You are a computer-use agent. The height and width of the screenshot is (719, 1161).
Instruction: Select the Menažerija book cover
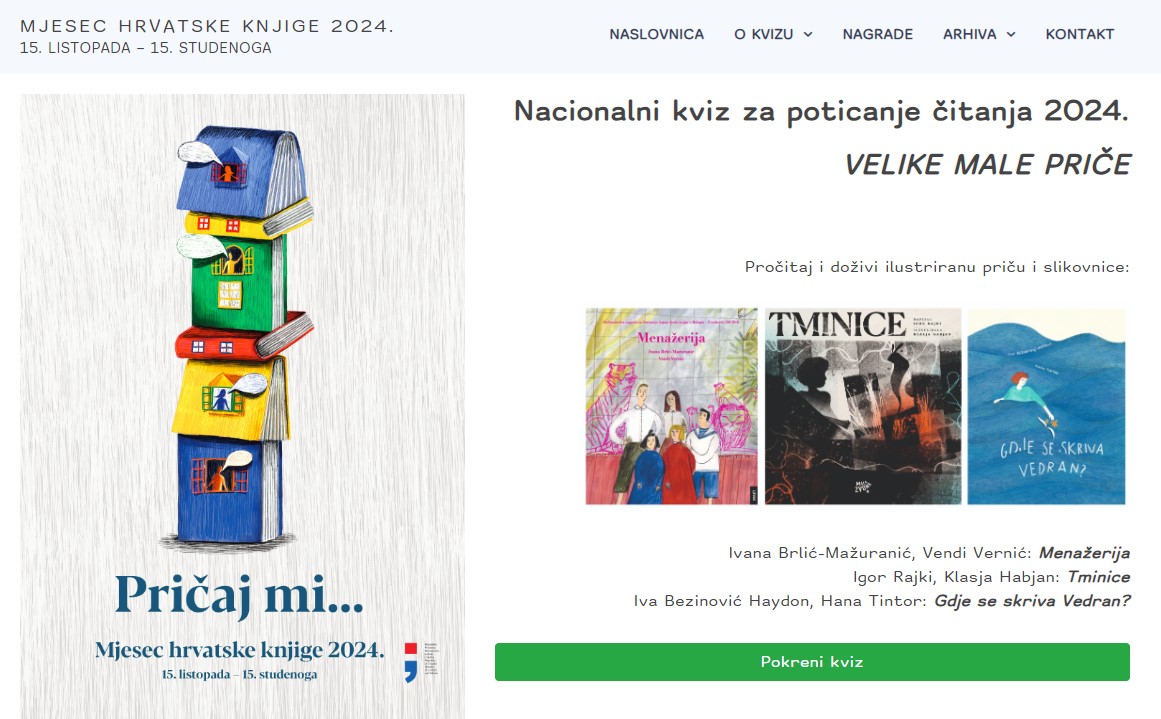[672, 407]
